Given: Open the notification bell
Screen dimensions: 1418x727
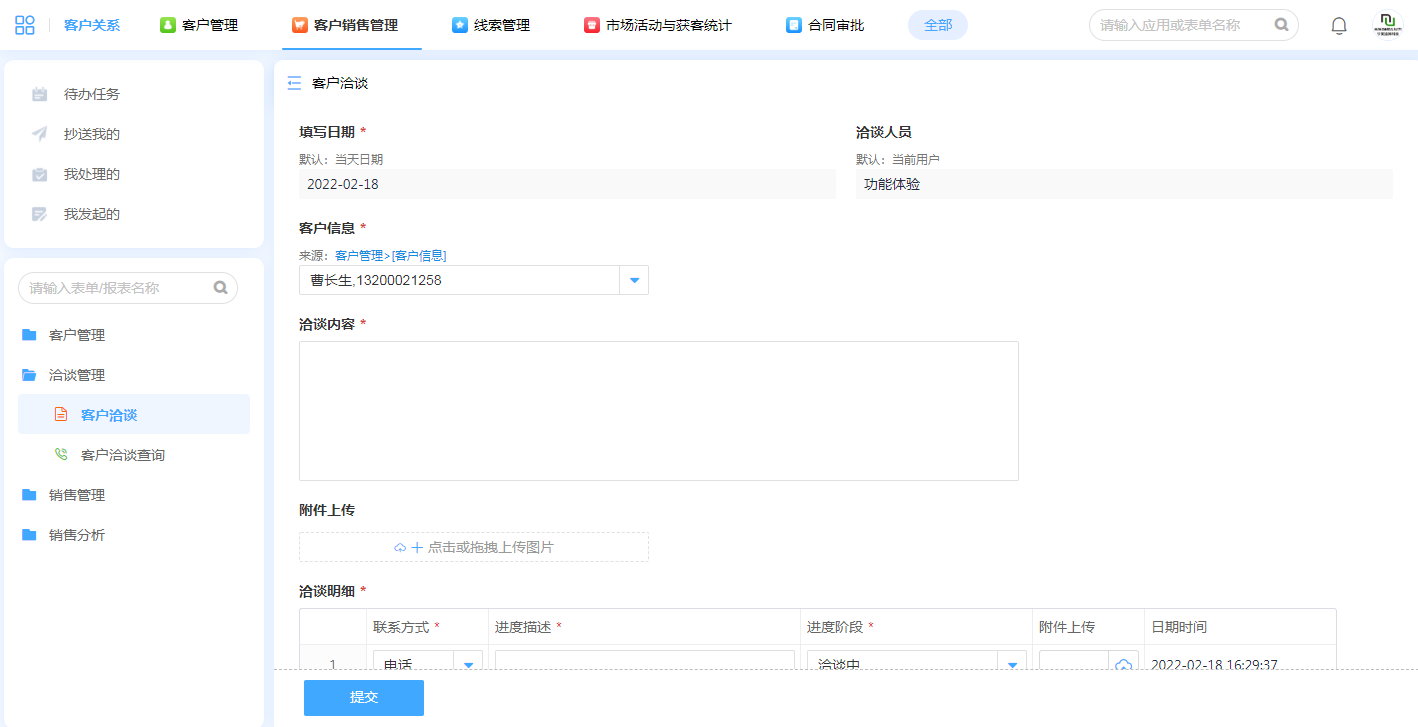Looking at the screenshot, I should tap(1339, 26).
